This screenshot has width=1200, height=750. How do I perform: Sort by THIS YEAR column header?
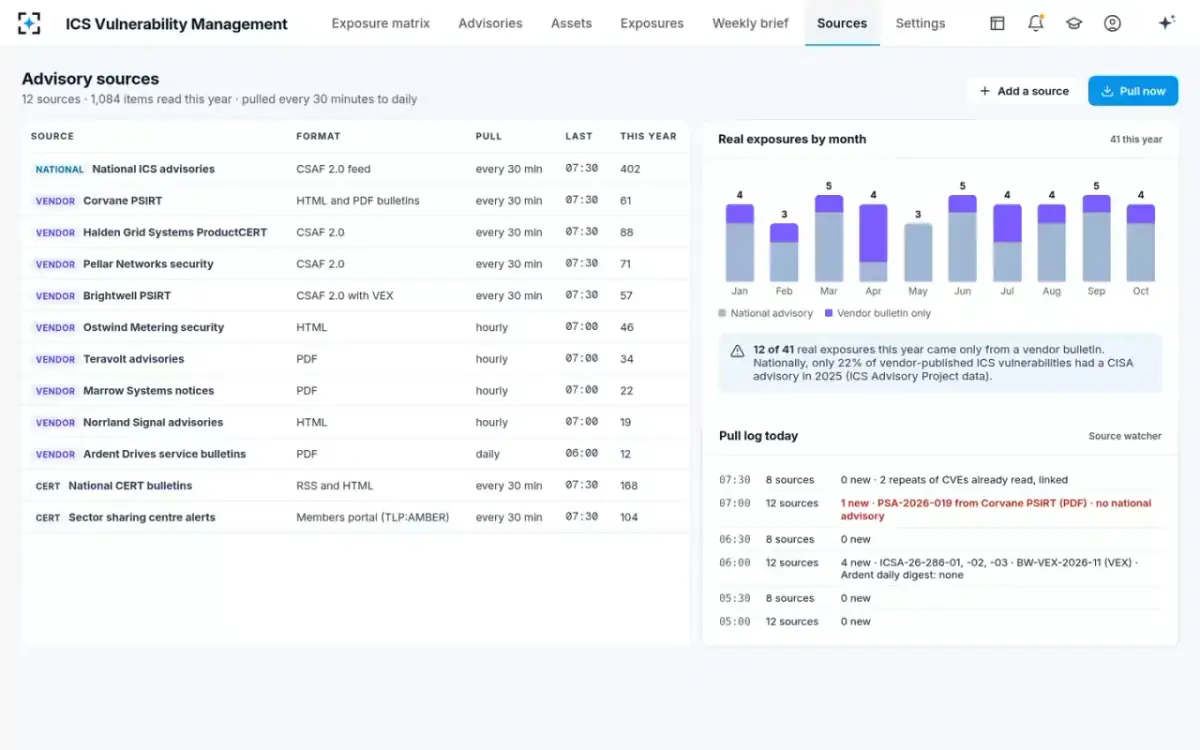pyautogui.click(x=648, y=136)
